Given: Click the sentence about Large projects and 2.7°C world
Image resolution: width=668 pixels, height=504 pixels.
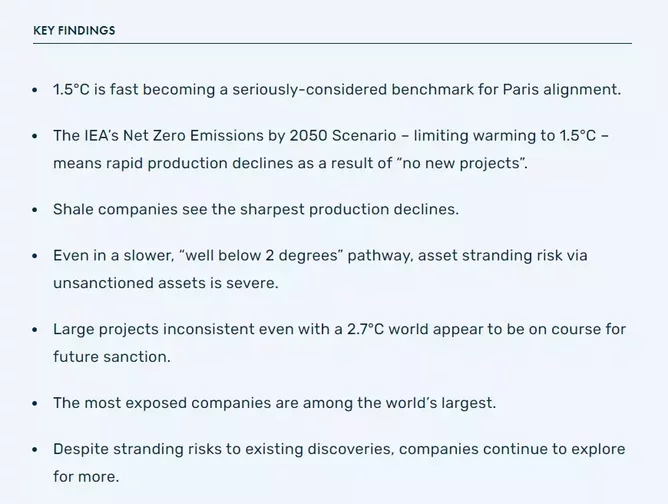Looking at the screenshot, I should coord(339,343).
